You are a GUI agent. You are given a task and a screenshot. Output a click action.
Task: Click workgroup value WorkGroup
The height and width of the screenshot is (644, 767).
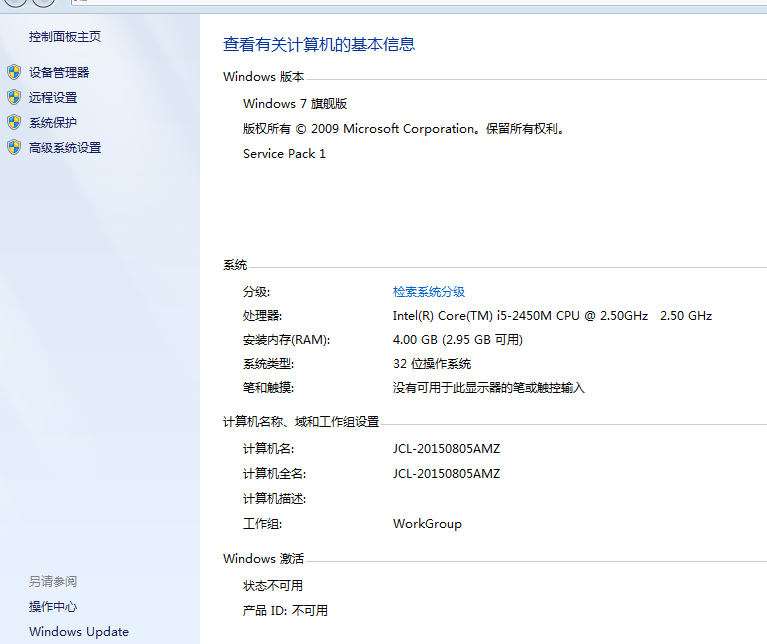[427, 524]
